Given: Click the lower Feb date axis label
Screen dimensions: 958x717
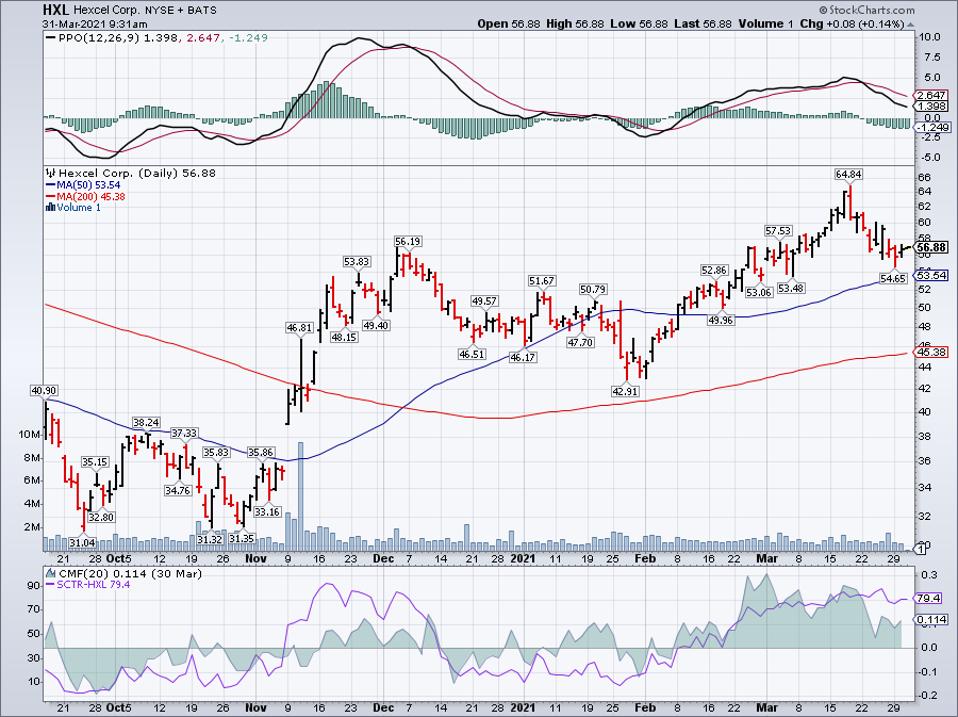Looking at the screenshot, I should [x=645, y=708].
